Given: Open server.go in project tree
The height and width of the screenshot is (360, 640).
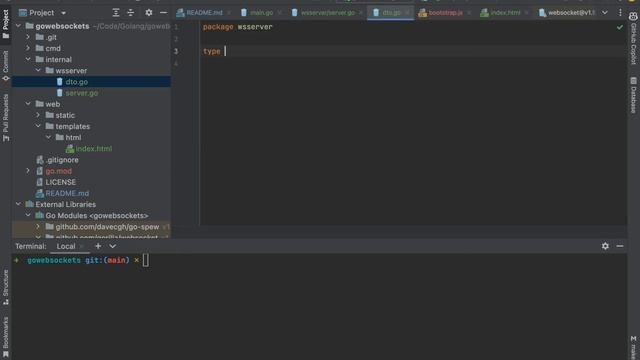Looking at the screenshot, I should coord(82,93).
